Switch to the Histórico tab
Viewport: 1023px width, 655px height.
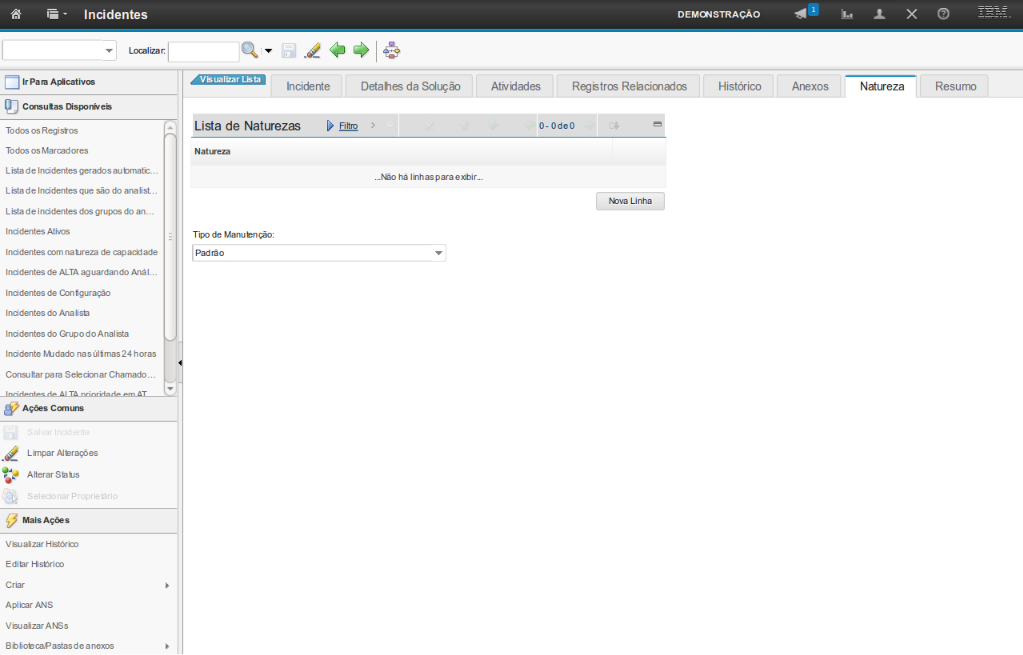[739, 86]
